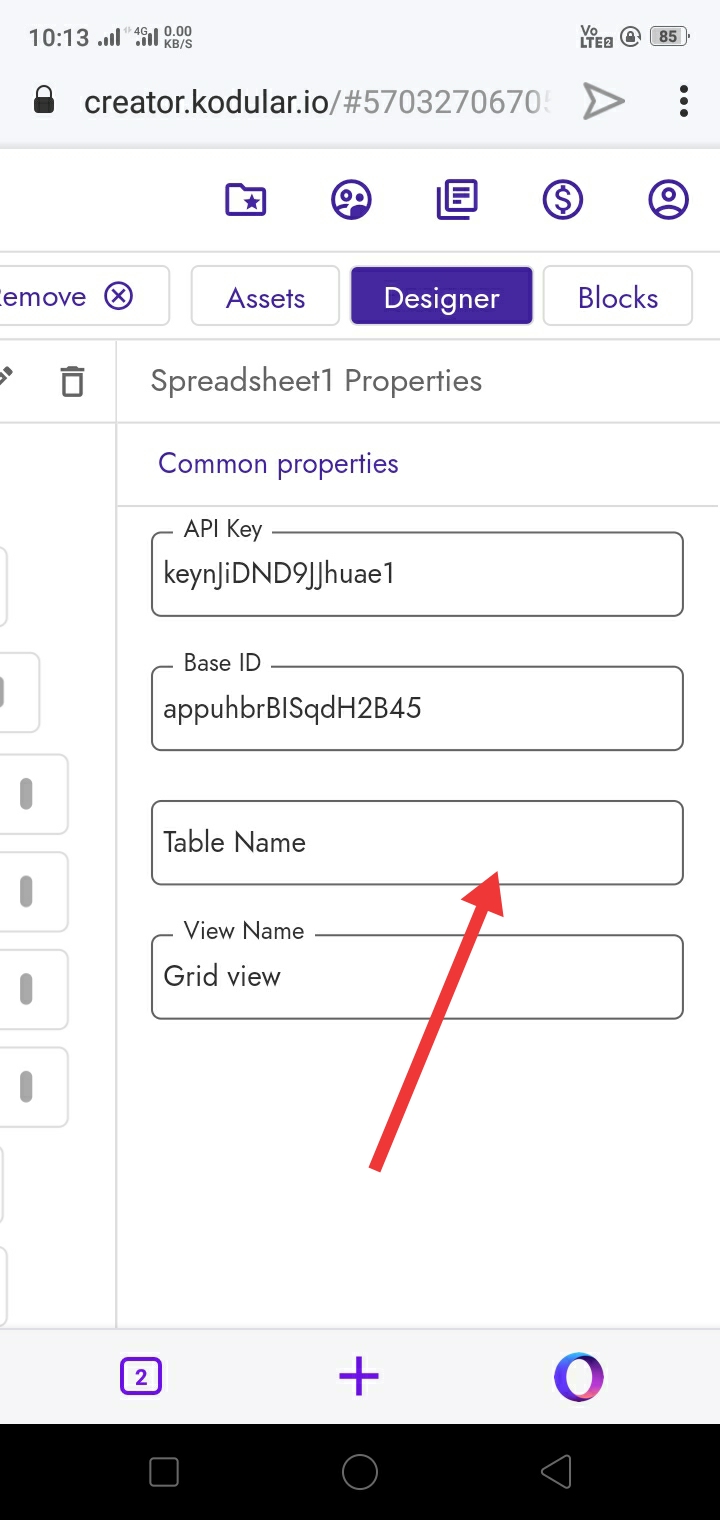Image resolution: width=720 pixels, height=1520 pixels.
Task: Open the theme palette icon
Action: click(351, 200)
